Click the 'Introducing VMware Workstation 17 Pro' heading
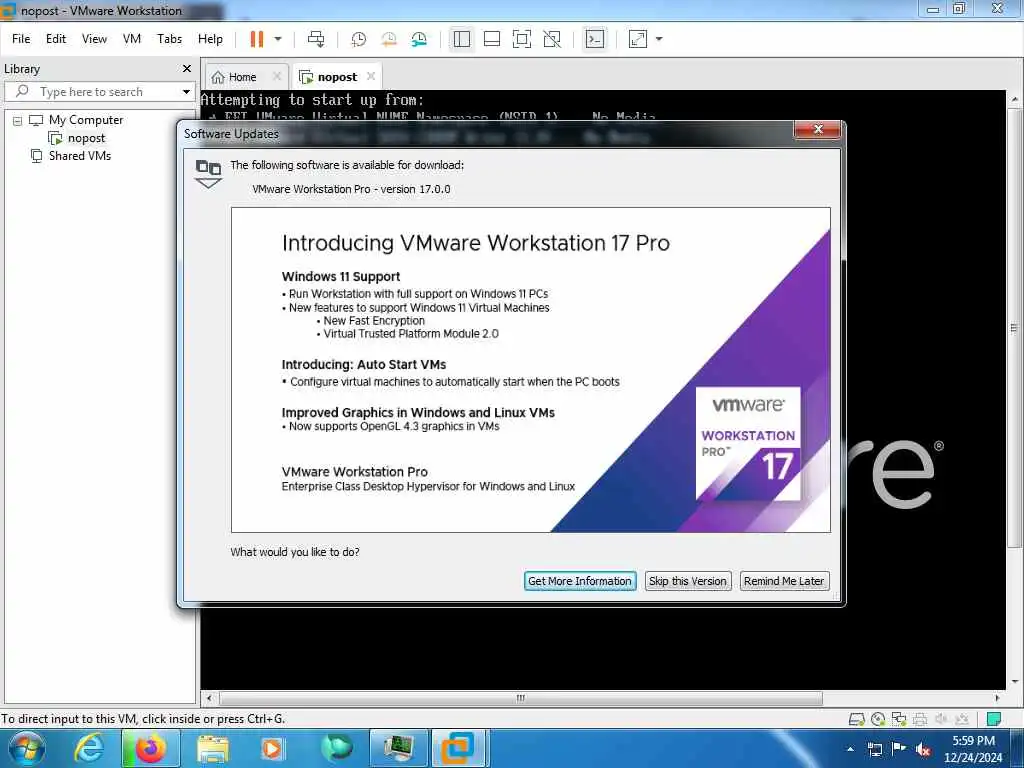 [475, 243]
